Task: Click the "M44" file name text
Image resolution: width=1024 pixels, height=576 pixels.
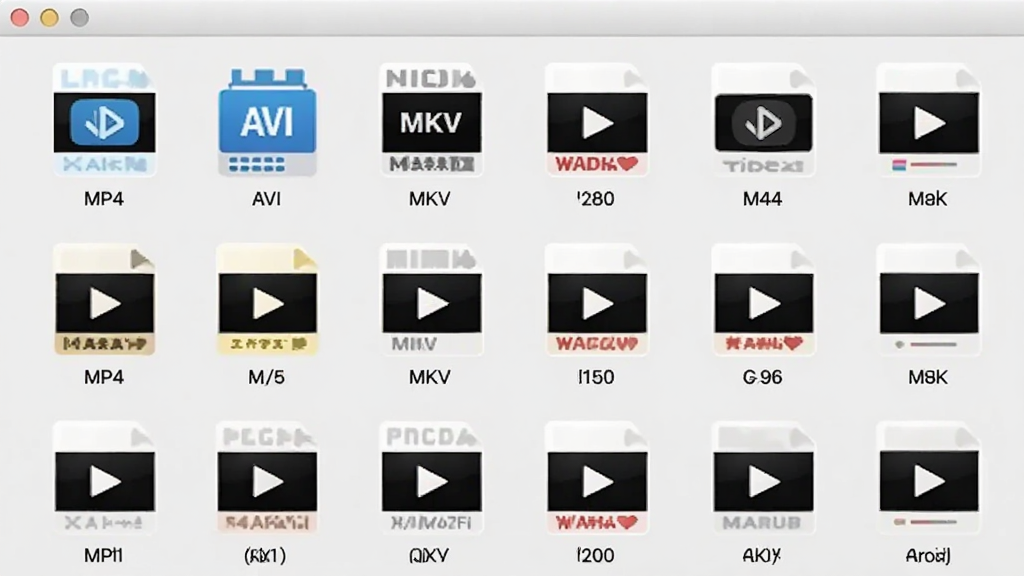Action: coord(762,199)
